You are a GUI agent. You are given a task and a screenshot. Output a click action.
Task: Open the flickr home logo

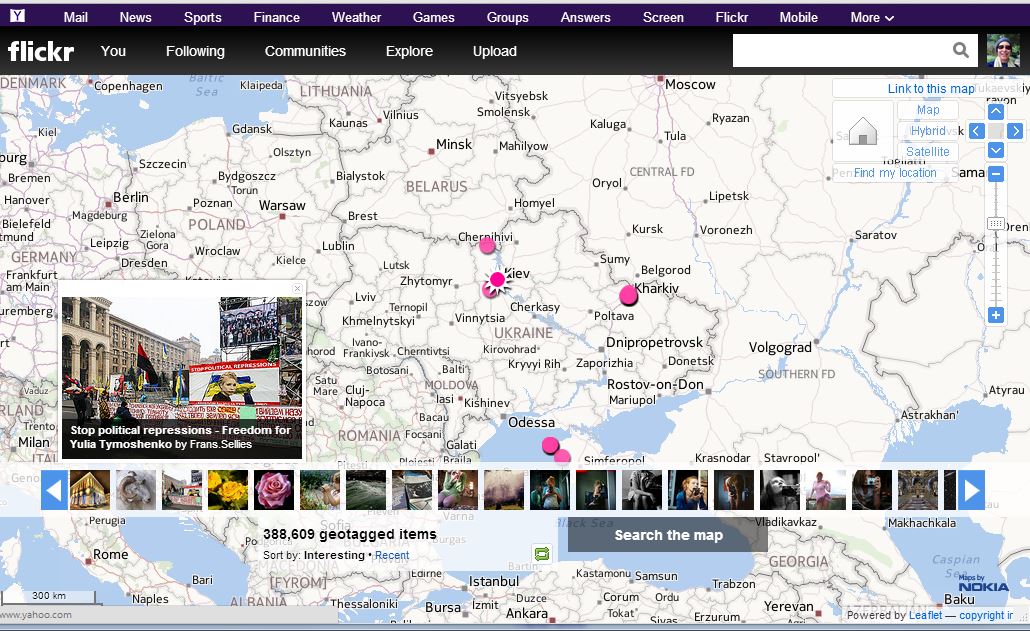click(x=41, y=51)
